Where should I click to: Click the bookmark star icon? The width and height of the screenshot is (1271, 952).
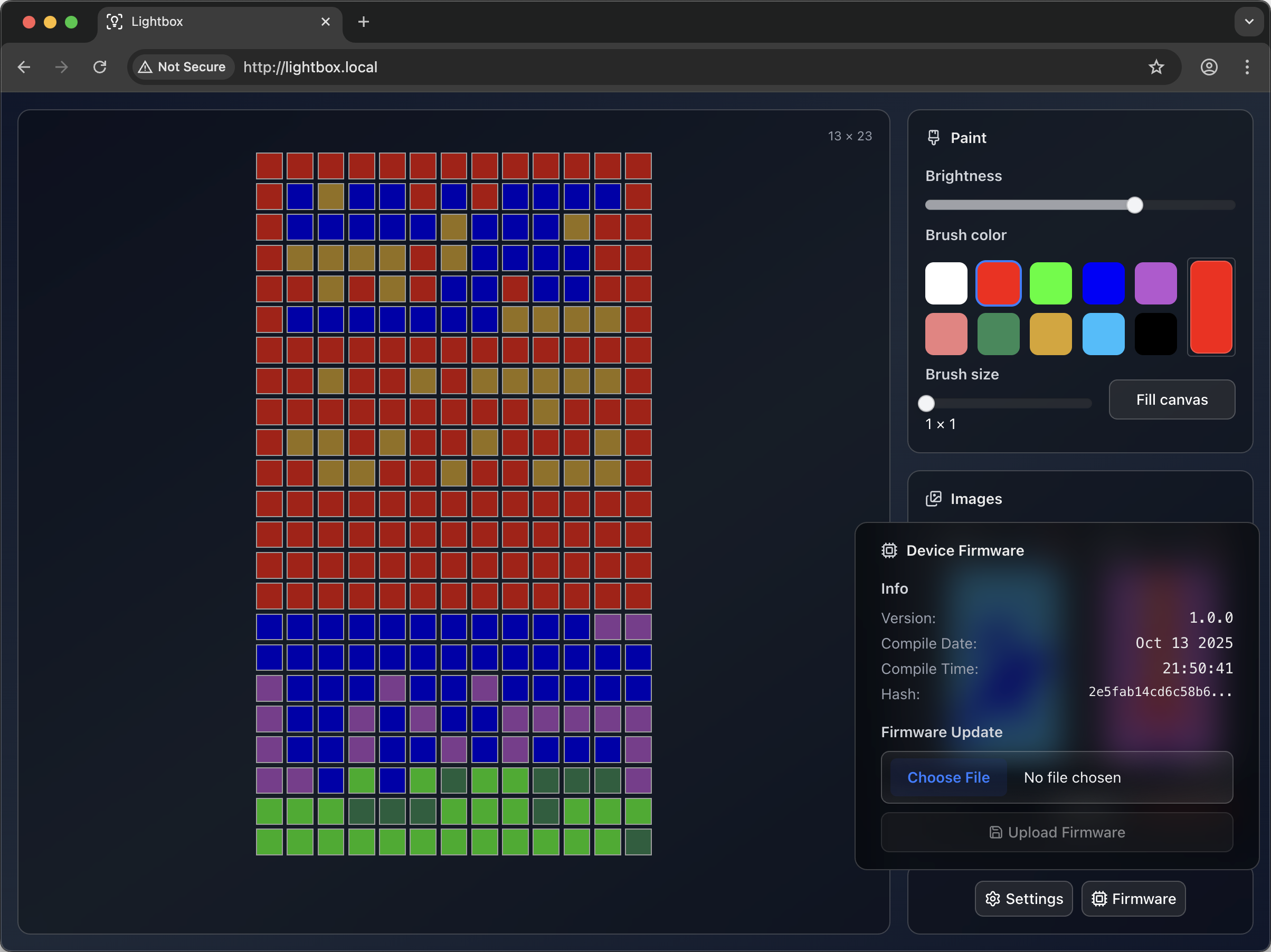tap(1155, 67)
